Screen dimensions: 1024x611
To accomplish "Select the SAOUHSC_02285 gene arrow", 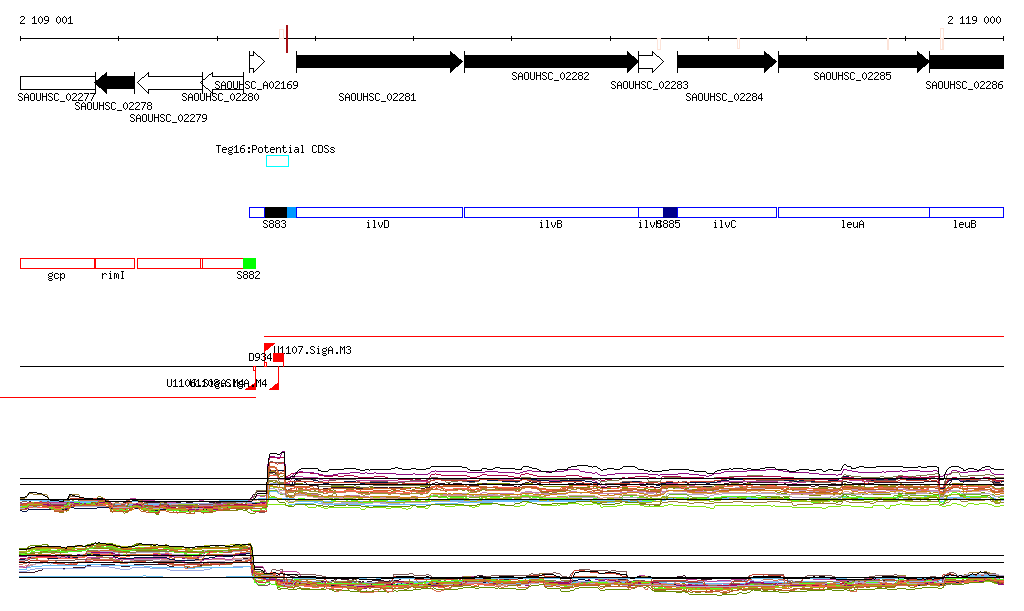I will pos(853,62).
